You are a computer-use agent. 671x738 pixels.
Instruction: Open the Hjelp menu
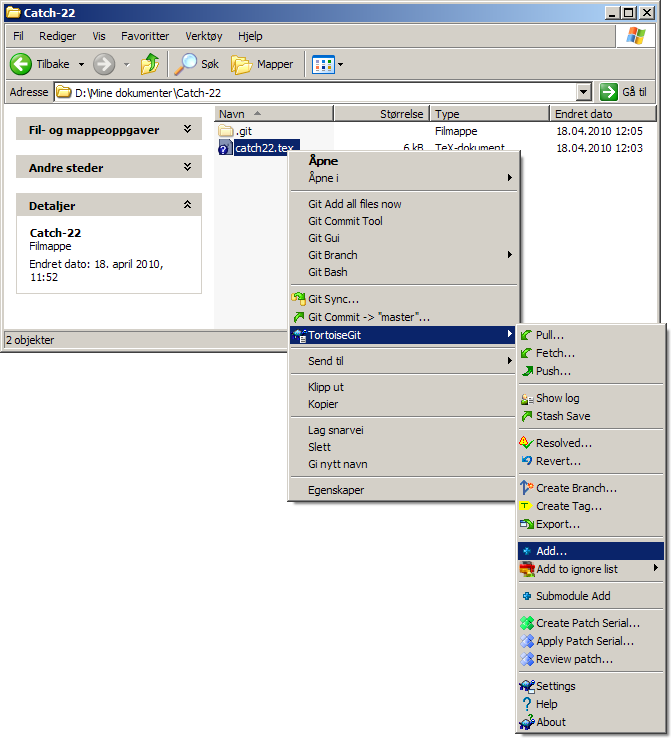[250, 36]
